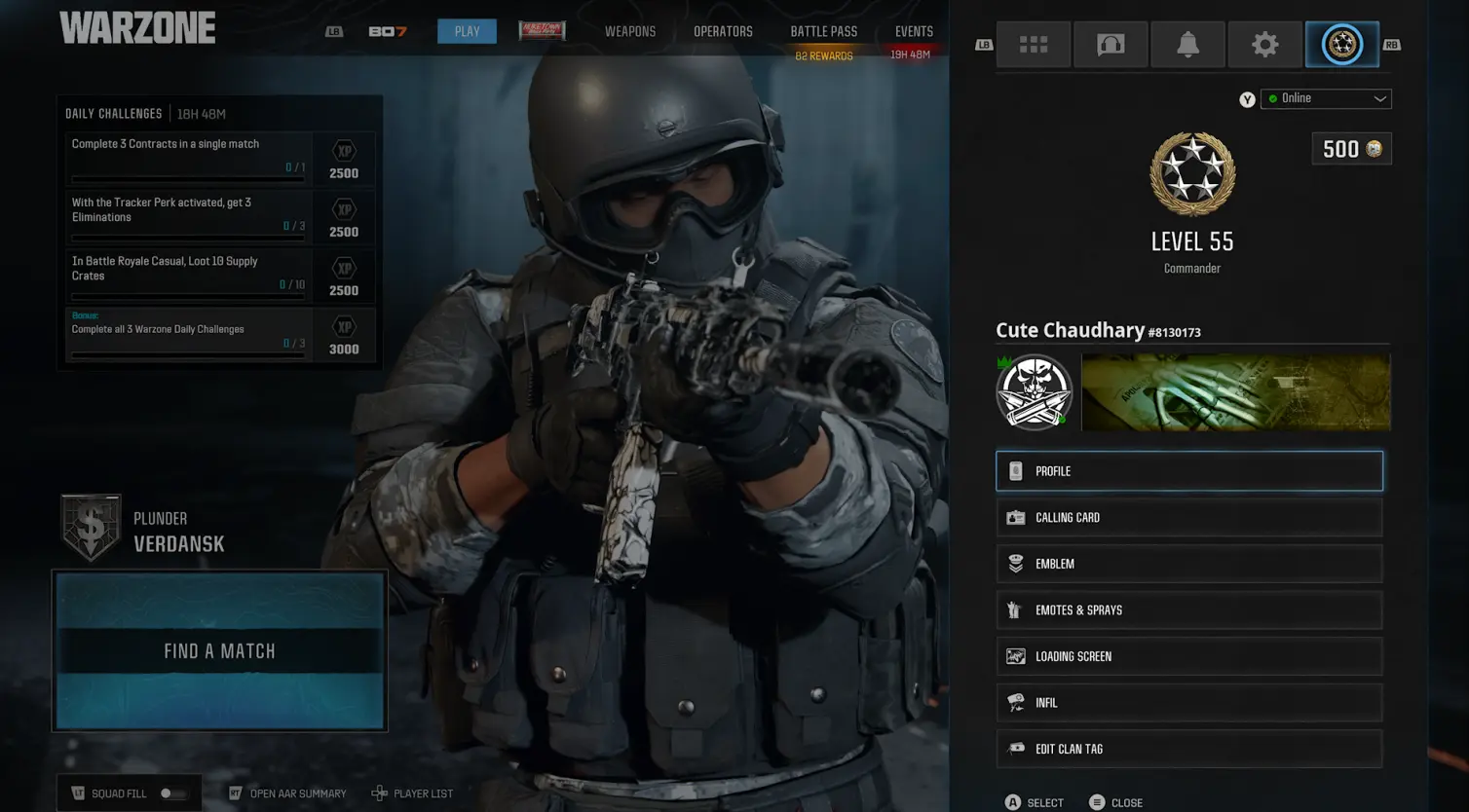Toggle the Squad Fill switch
The image size is (1469, 812).
[x=172, y=794]
